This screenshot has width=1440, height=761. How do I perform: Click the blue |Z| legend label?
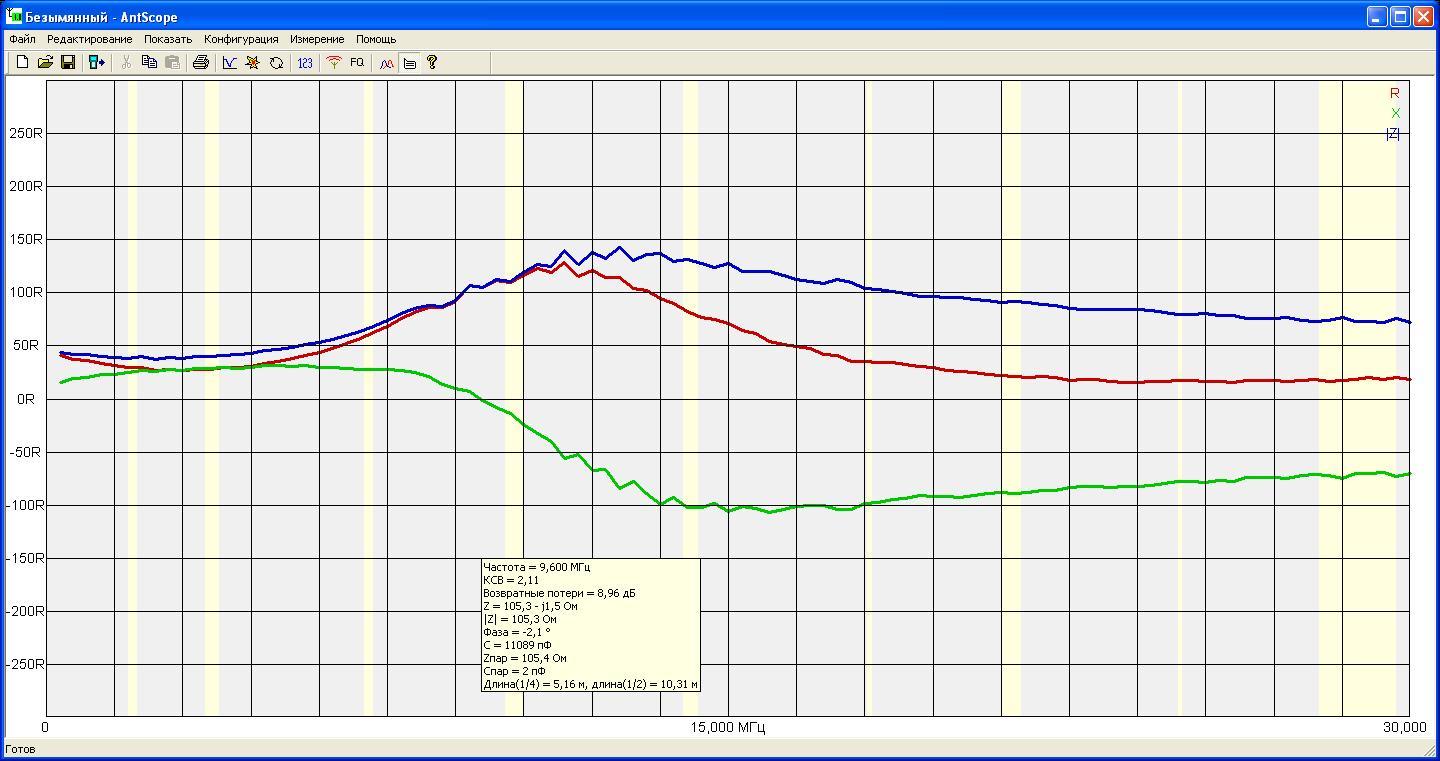click(1393, 134)
